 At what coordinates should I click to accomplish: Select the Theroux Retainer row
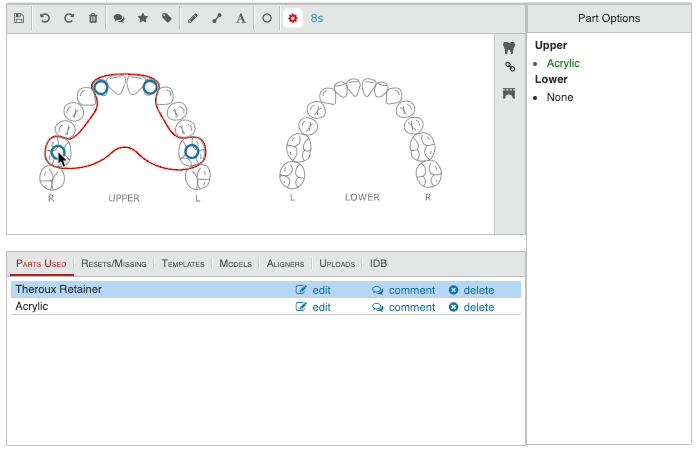click(x=266, y=289)
